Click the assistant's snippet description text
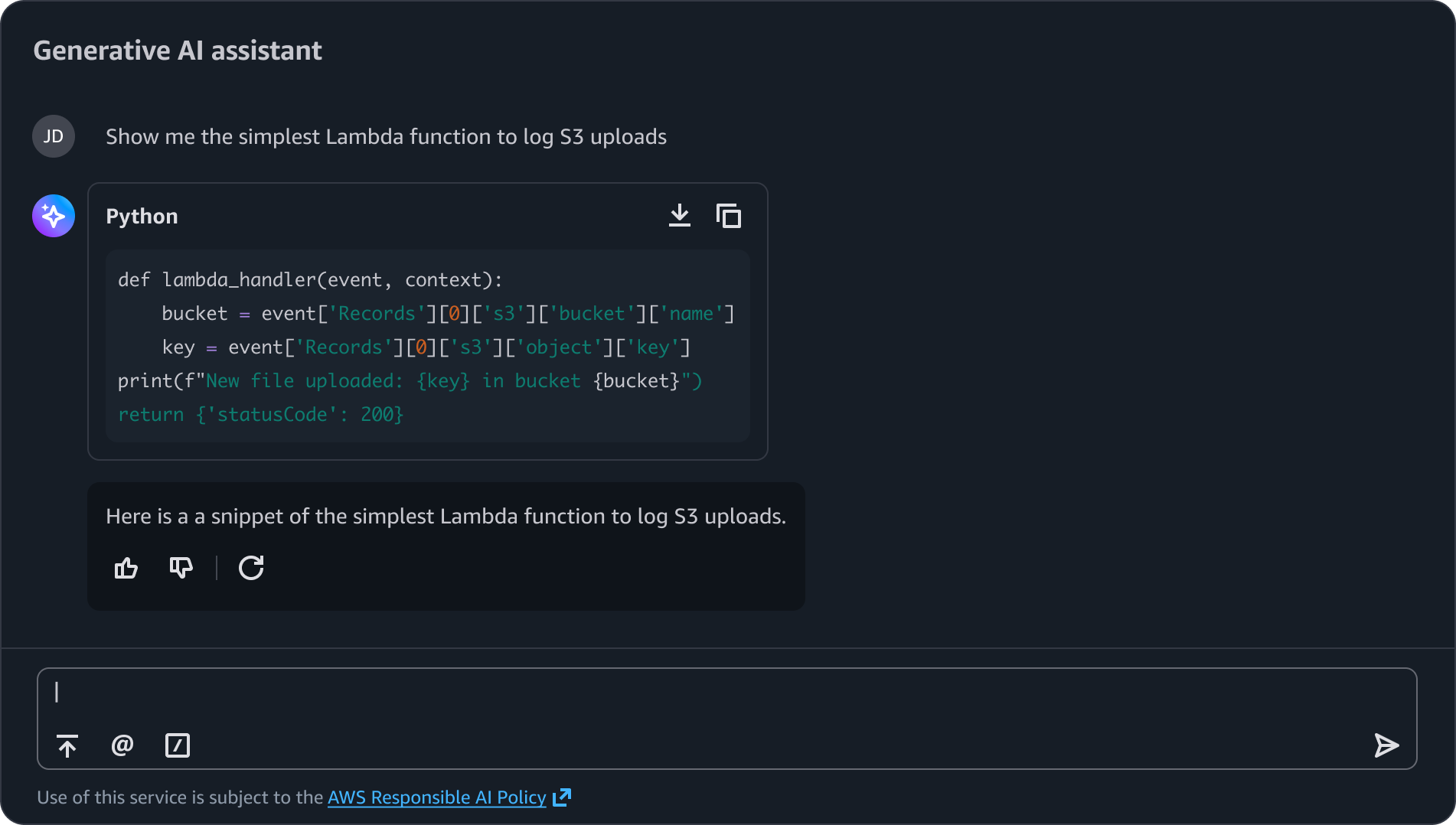This screenshot has height=825, width=1456. coord(446,517)
